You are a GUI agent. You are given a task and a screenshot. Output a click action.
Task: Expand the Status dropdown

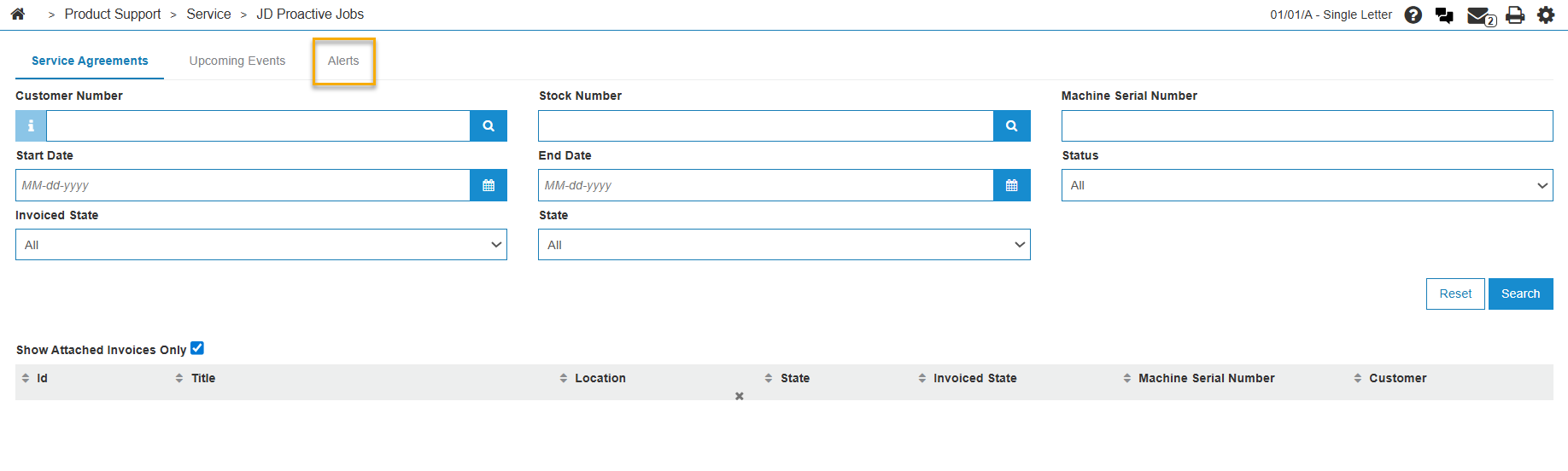tap(1307, 185)
